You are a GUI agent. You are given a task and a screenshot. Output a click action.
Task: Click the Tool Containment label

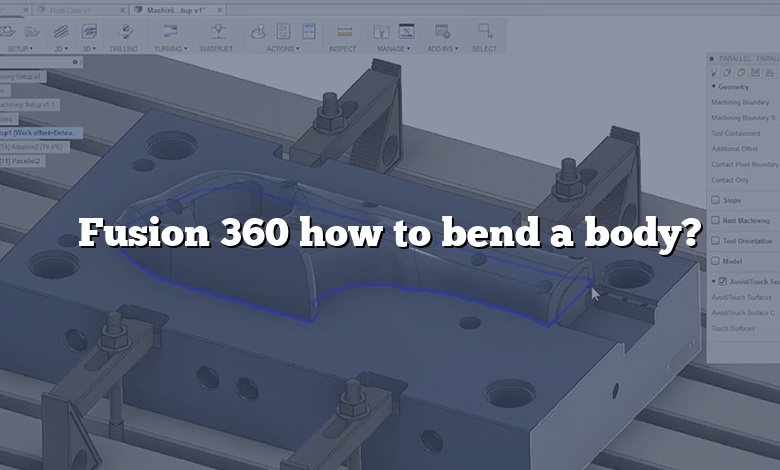tap(736, 133)
